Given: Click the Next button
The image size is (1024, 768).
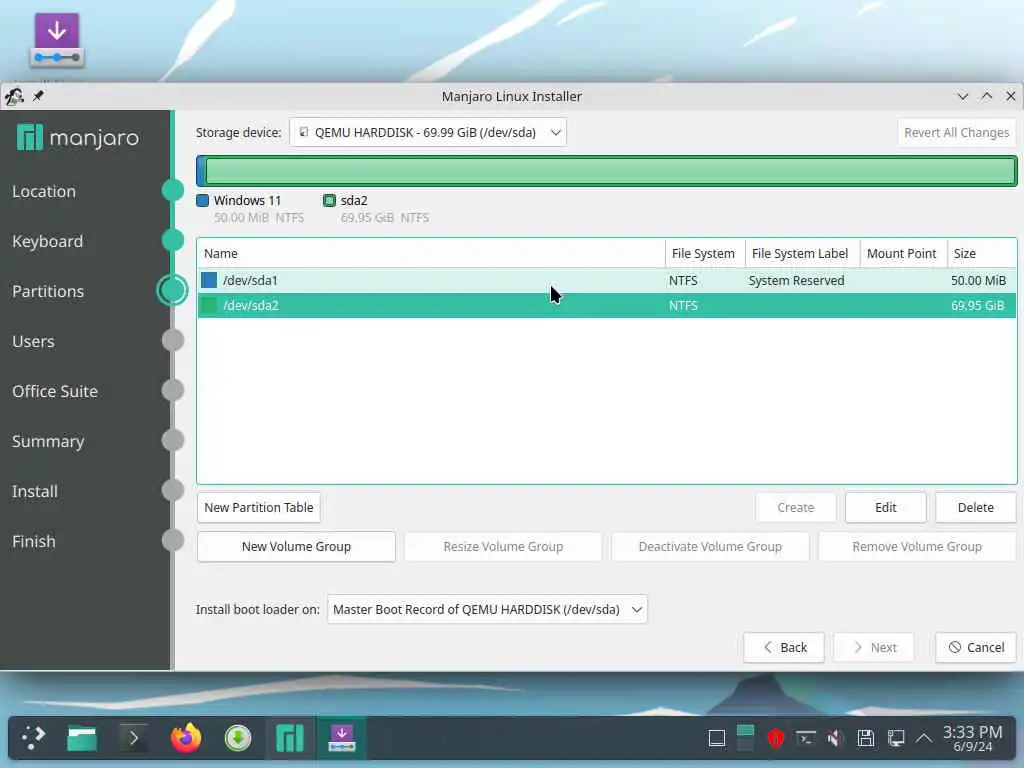Looking at the screenshot, I should point(874,647).
